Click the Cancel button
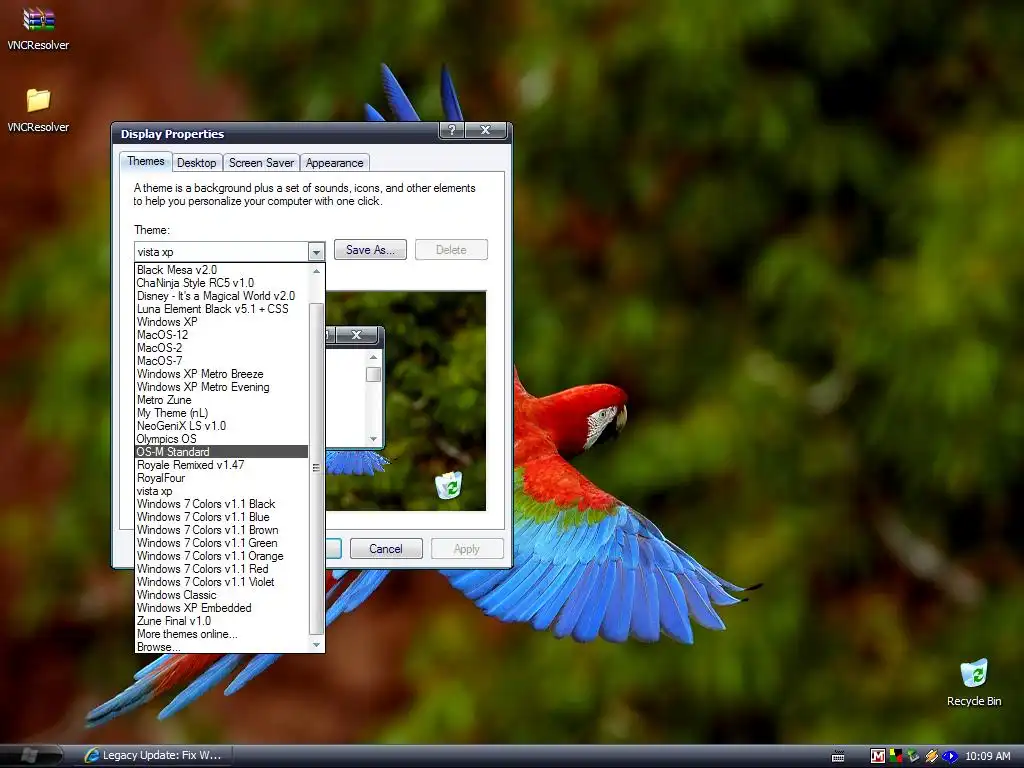Viewport: 1024px width, 768px height. pos(386,549)
